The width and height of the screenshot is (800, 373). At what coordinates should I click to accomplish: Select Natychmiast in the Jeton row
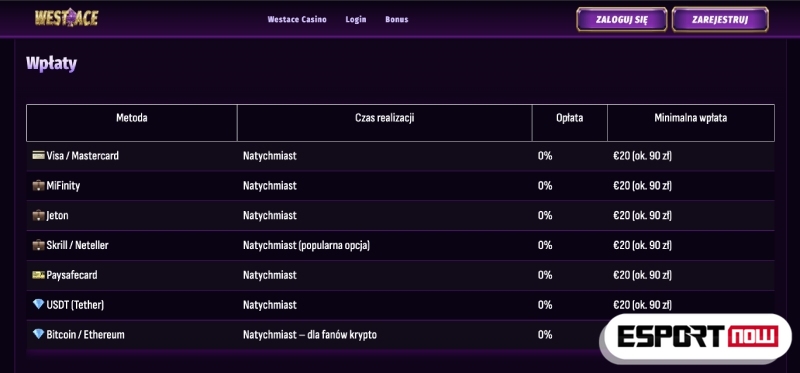[269, 215]
